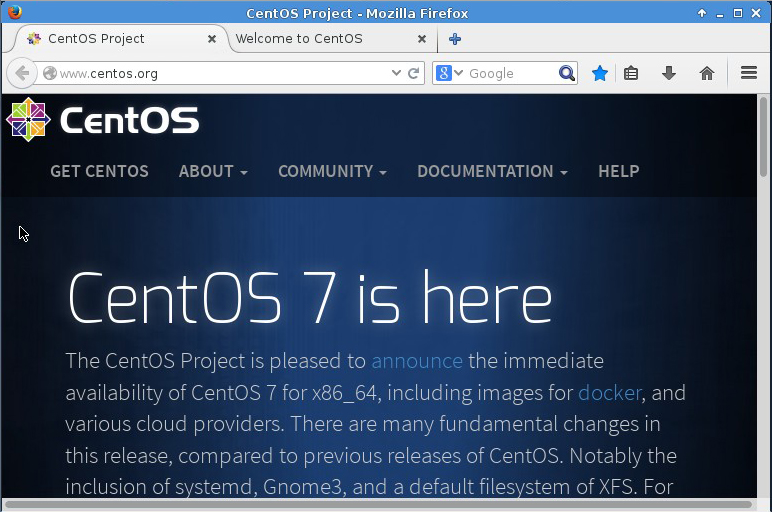Expand the COMMUNITY dropdown menu
This screenshot has height=512, width=772.
point(332,171)
